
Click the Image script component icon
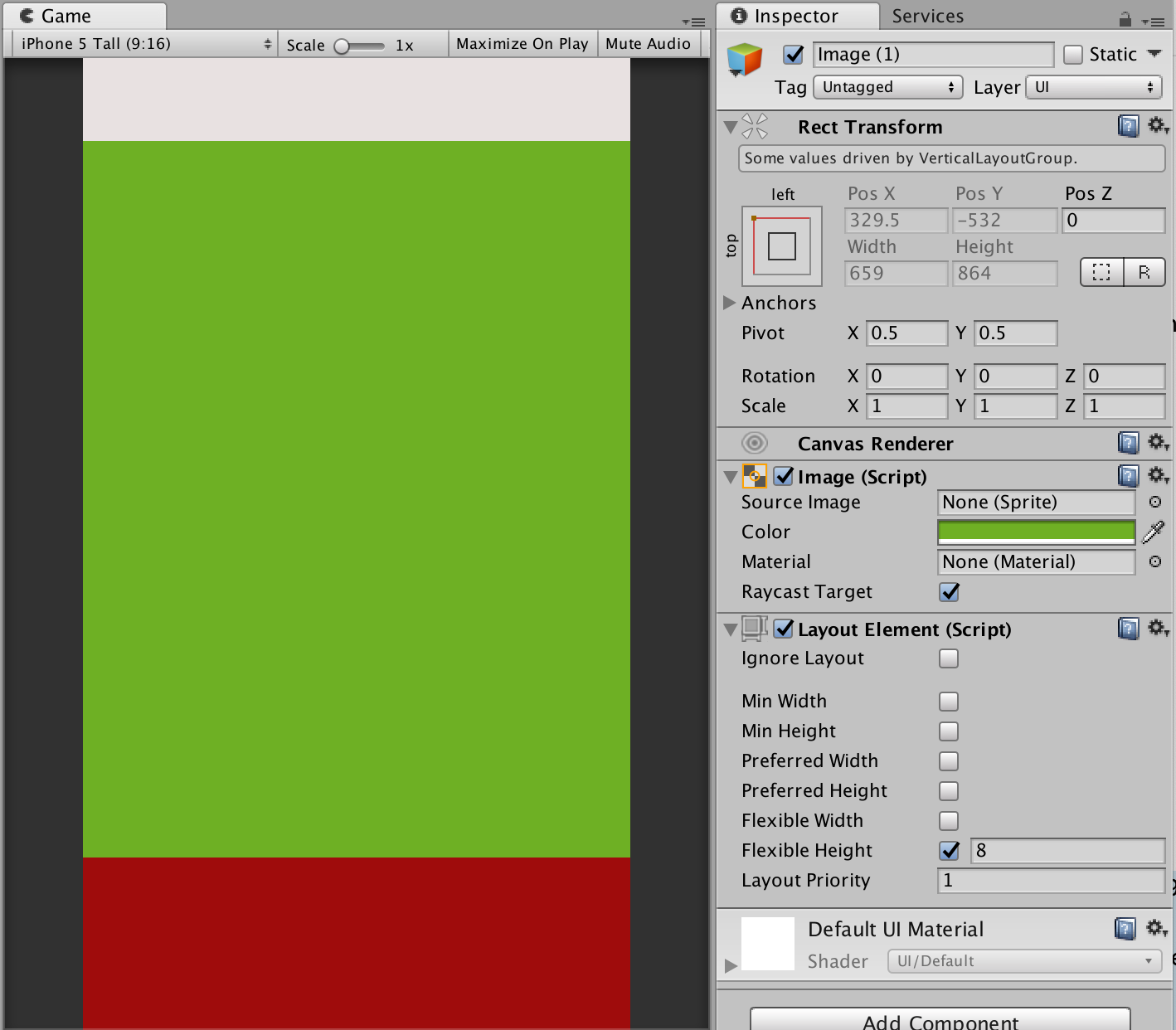tap(755, 476)
